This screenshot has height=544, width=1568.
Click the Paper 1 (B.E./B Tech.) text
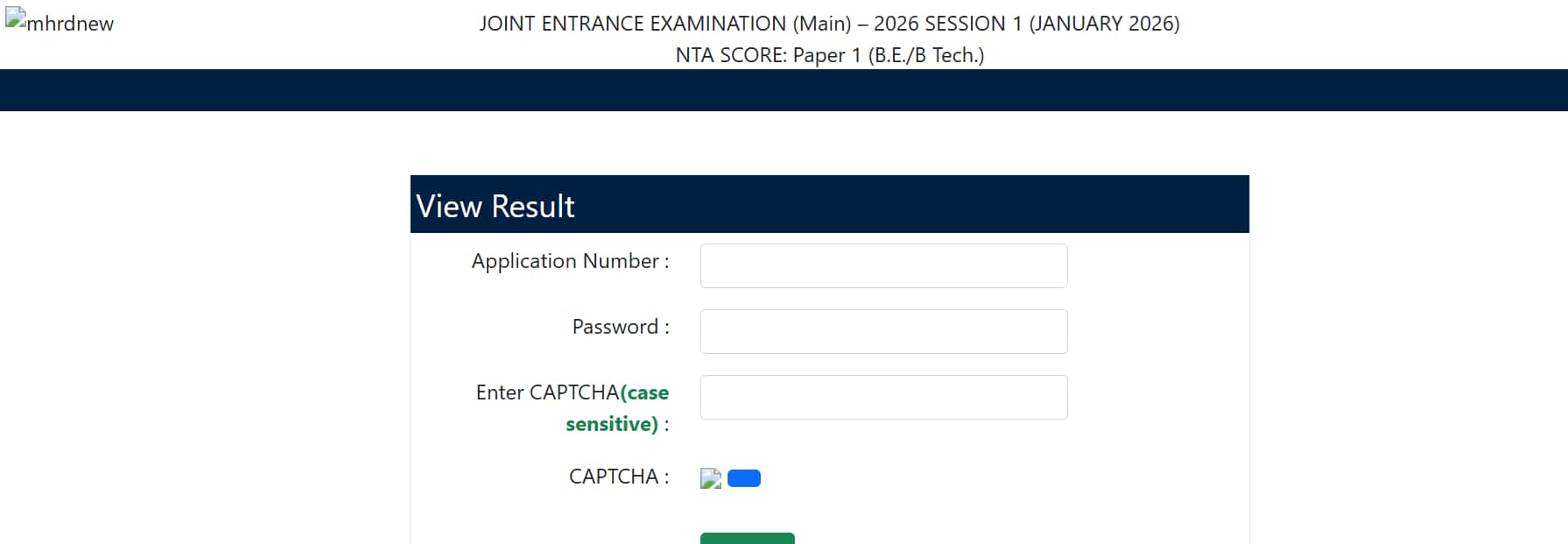(x=888, y=55)
